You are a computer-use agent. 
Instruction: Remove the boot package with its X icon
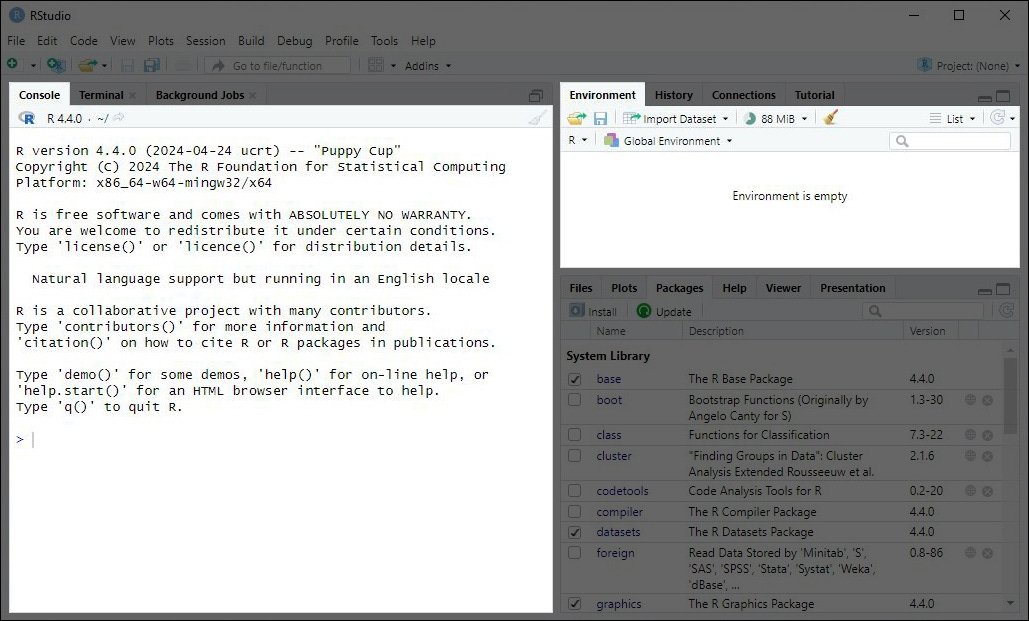988,400
